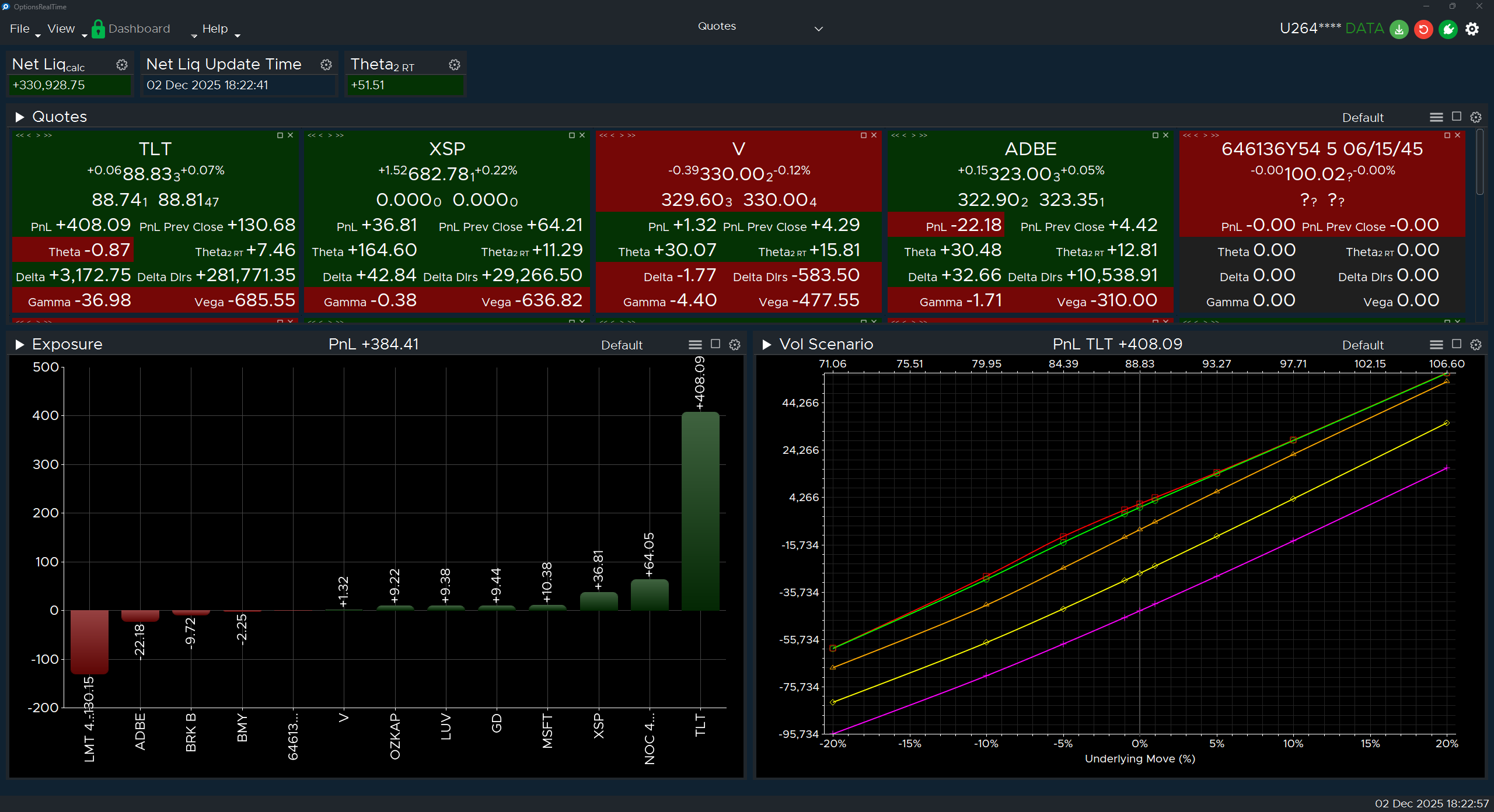Click the green download data icon

[x=1398, y=29]
